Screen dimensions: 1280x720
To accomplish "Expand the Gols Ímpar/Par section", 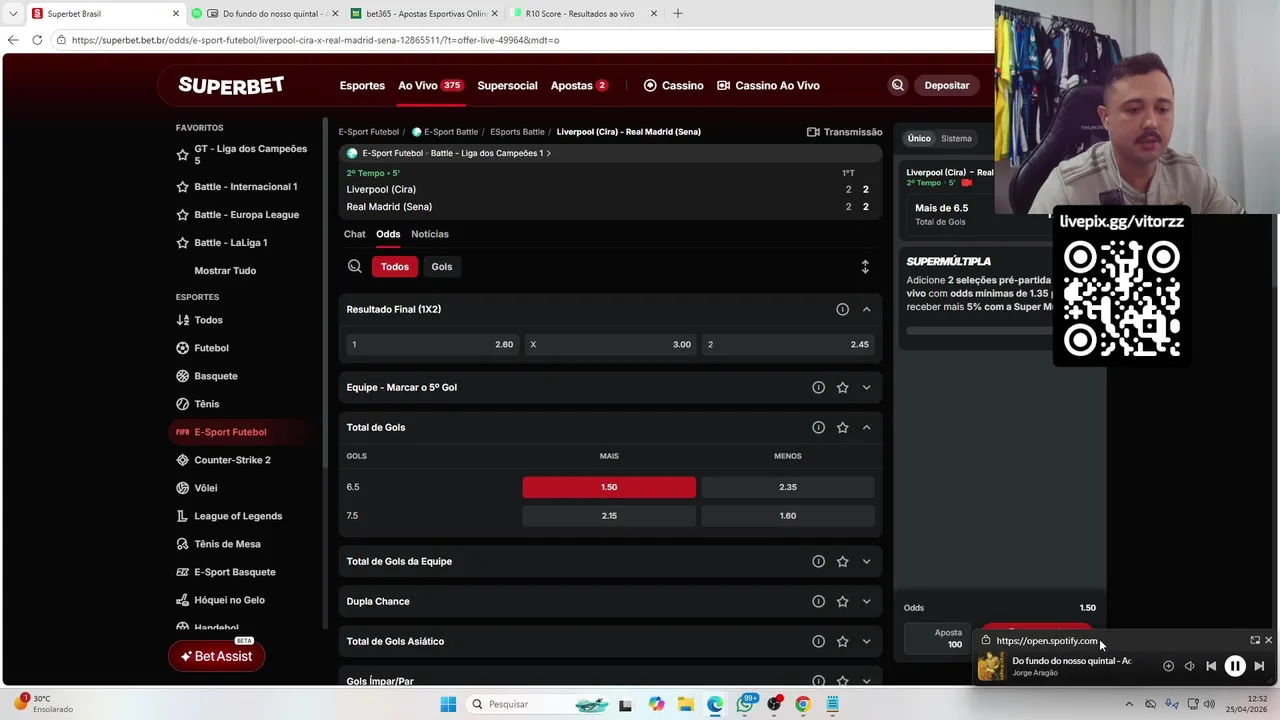I will pyautogui.click(x=866, y=680).
